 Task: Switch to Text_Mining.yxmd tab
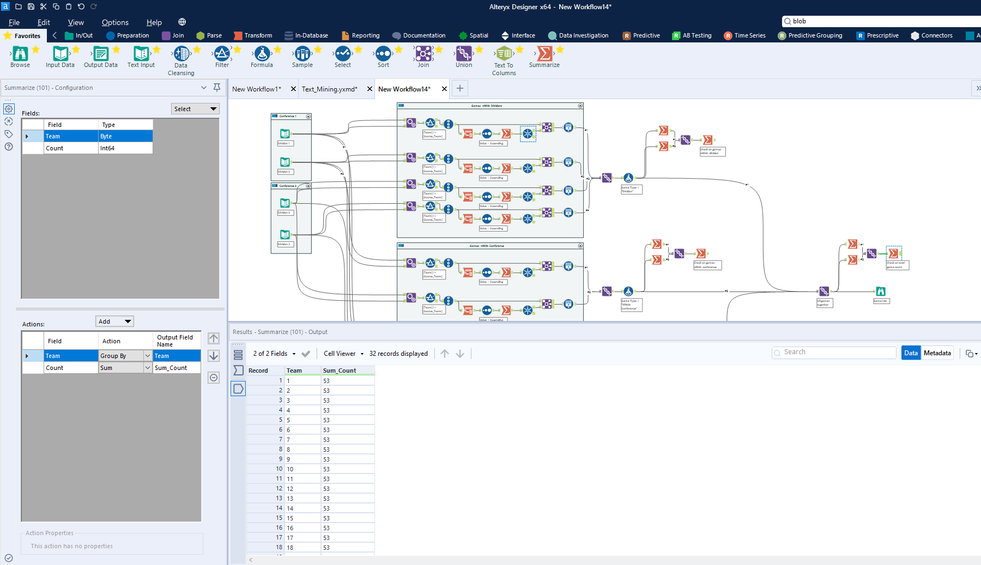tap(330, 89)
